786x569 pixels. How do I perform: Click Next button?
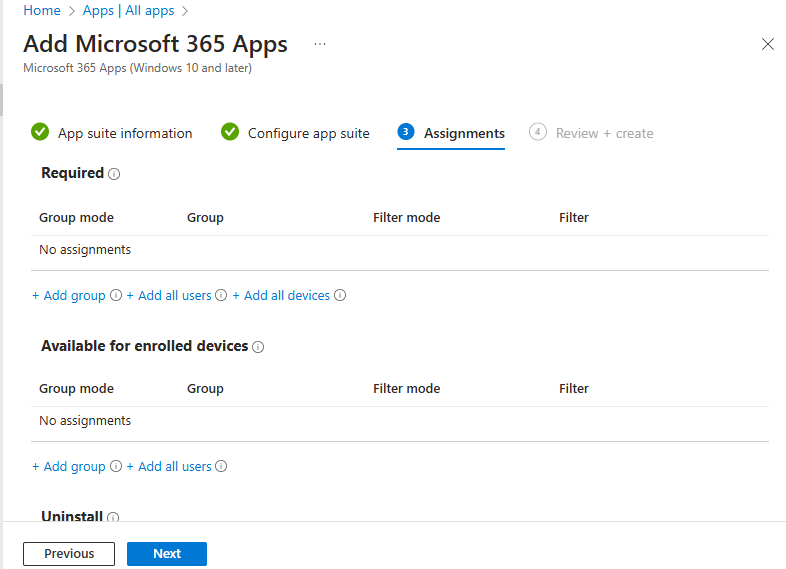tap(167, 554)
